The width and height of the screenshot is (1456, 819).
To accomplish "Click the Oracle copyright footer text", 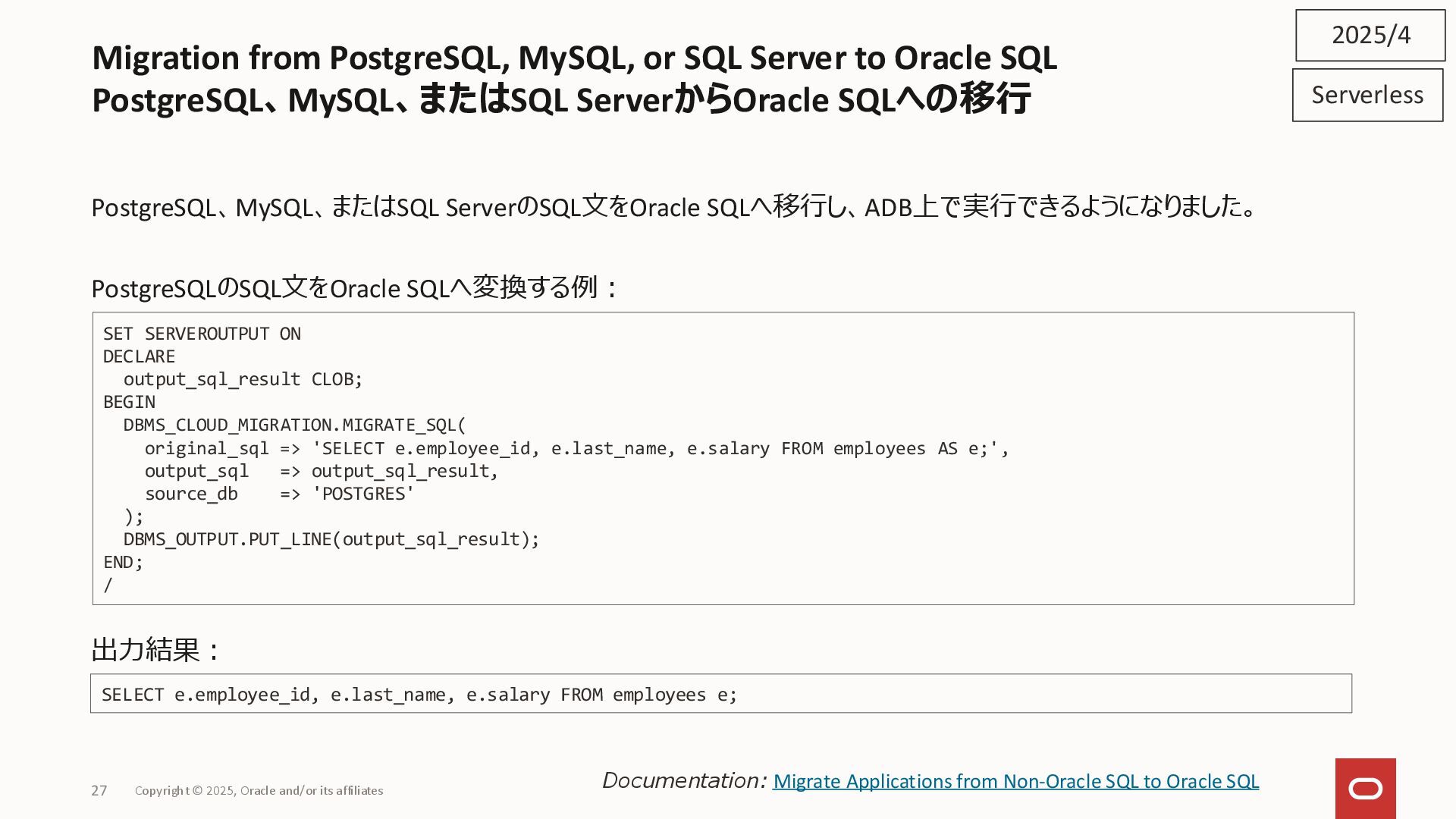I will (x=259, y=790).
